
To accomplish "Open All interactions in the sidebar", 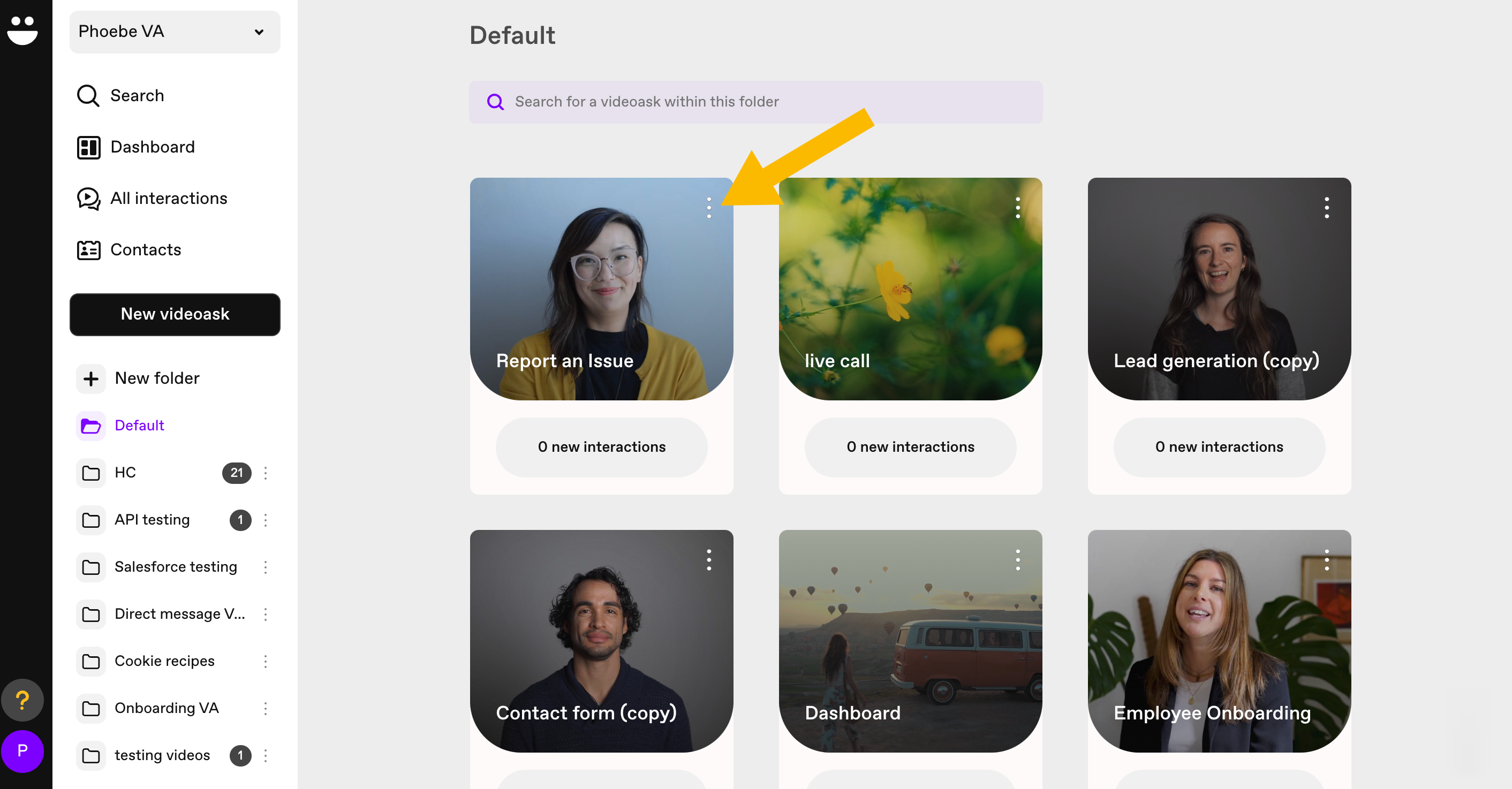I will coord(152,198).
